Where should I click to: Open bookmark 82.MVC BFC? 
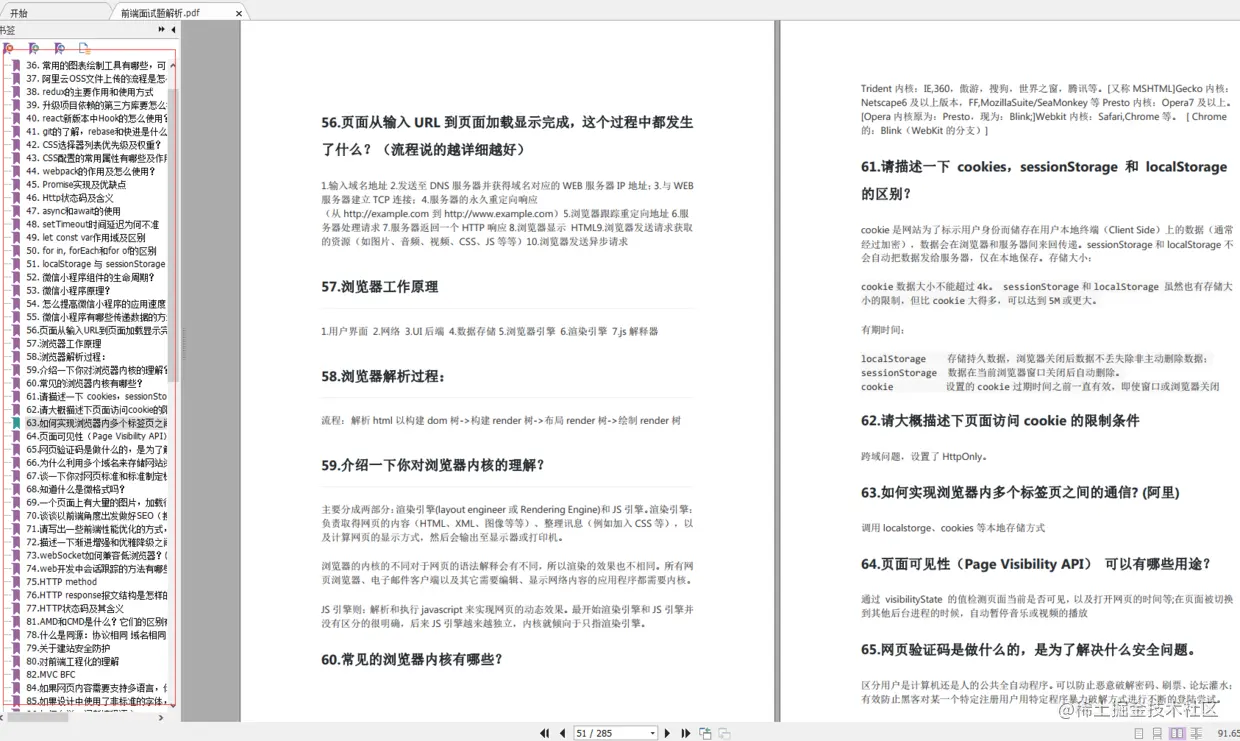click(x=51, y=674)
